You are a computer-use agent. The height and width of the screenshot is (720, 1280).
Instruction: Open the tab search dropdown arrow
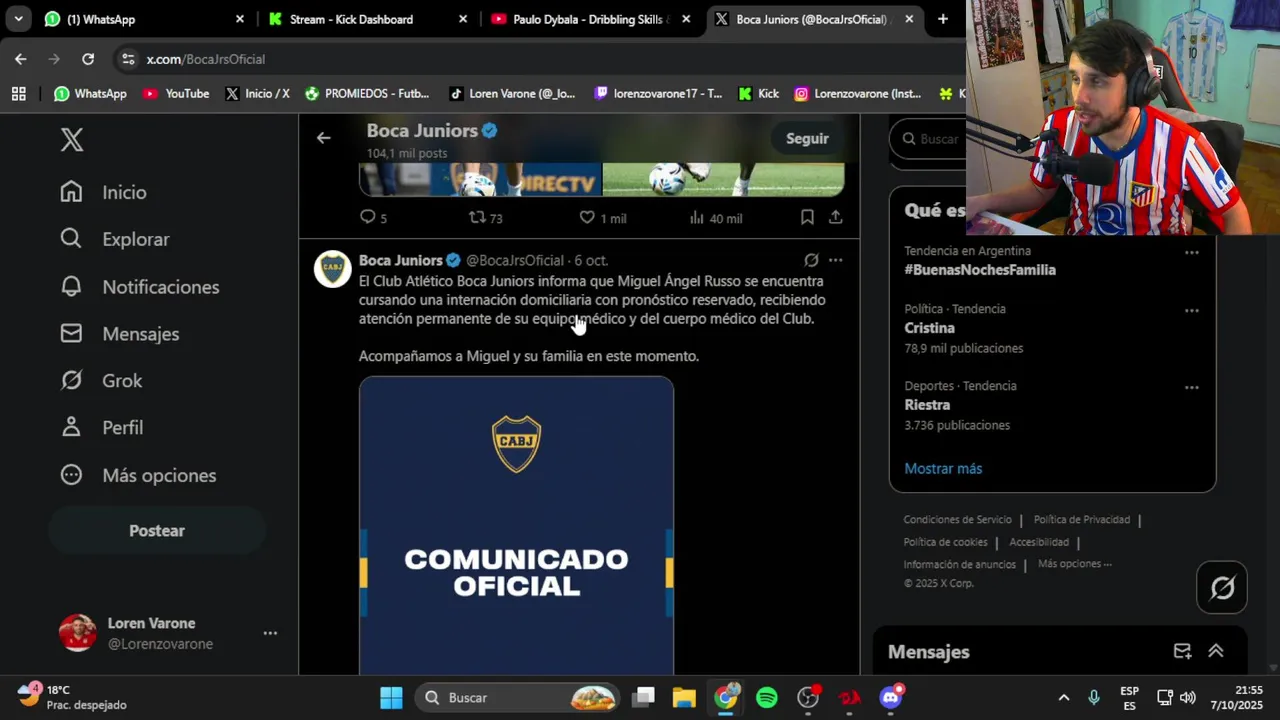[x=18, y=19]
